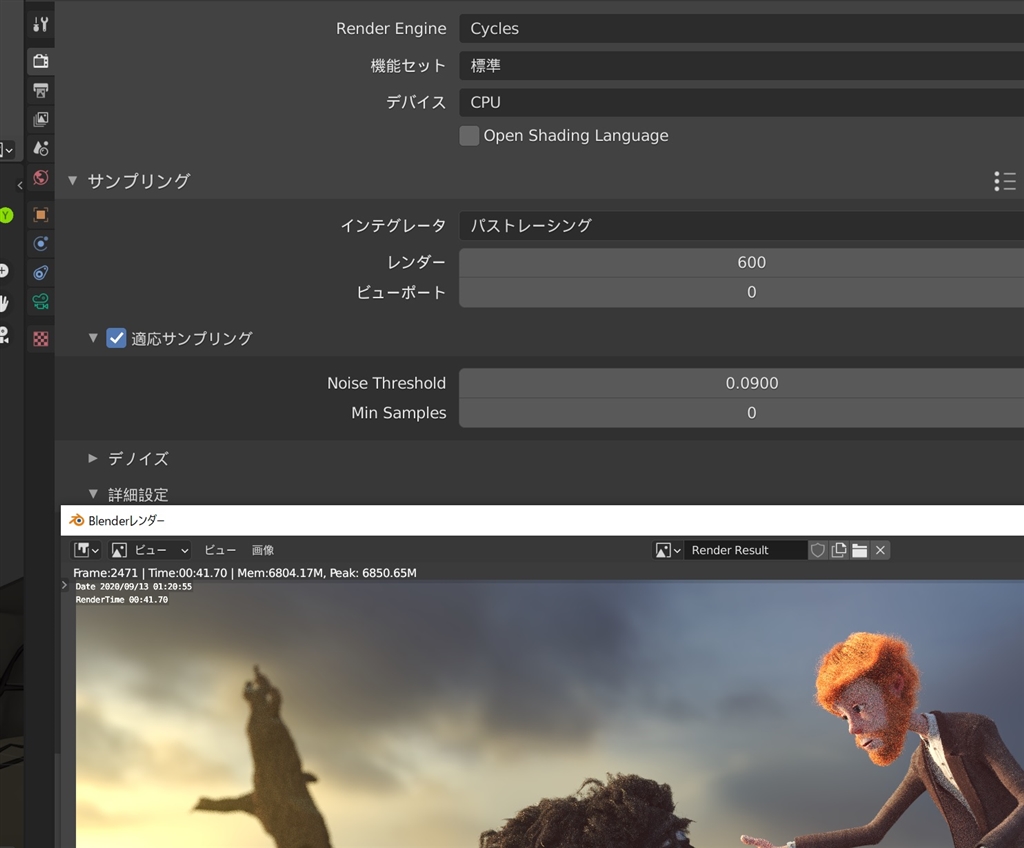Toggle the Open Shading Language checkbox
This screenshot has width=1024, height=848.
(469, 136)
